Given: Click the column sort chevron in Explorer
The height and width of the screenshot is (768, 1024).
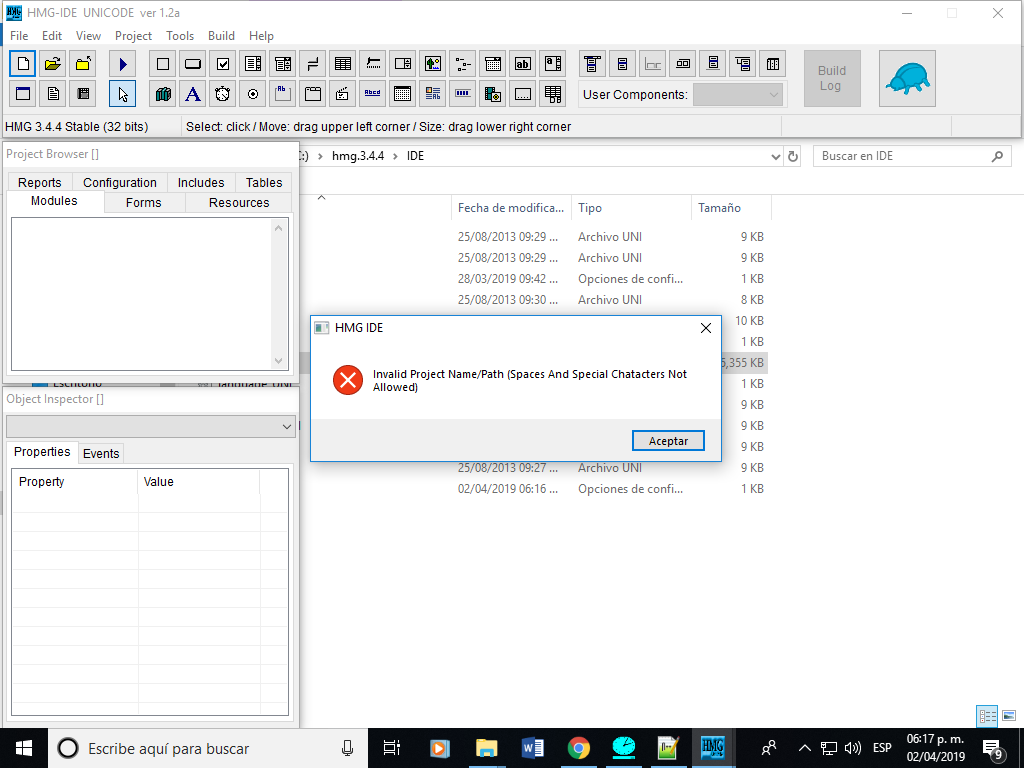Looking at the screenshot, I should click(321, 197).
